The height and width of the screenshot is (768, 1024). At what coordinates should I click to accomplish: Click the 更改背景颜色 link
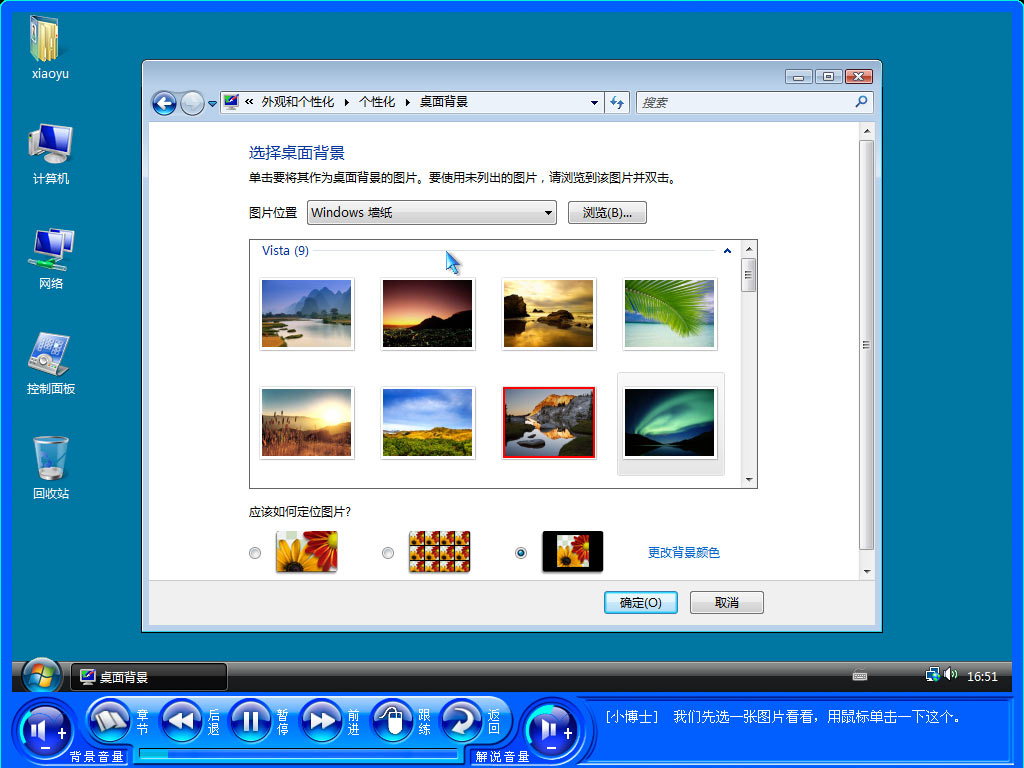coord(684,552)
